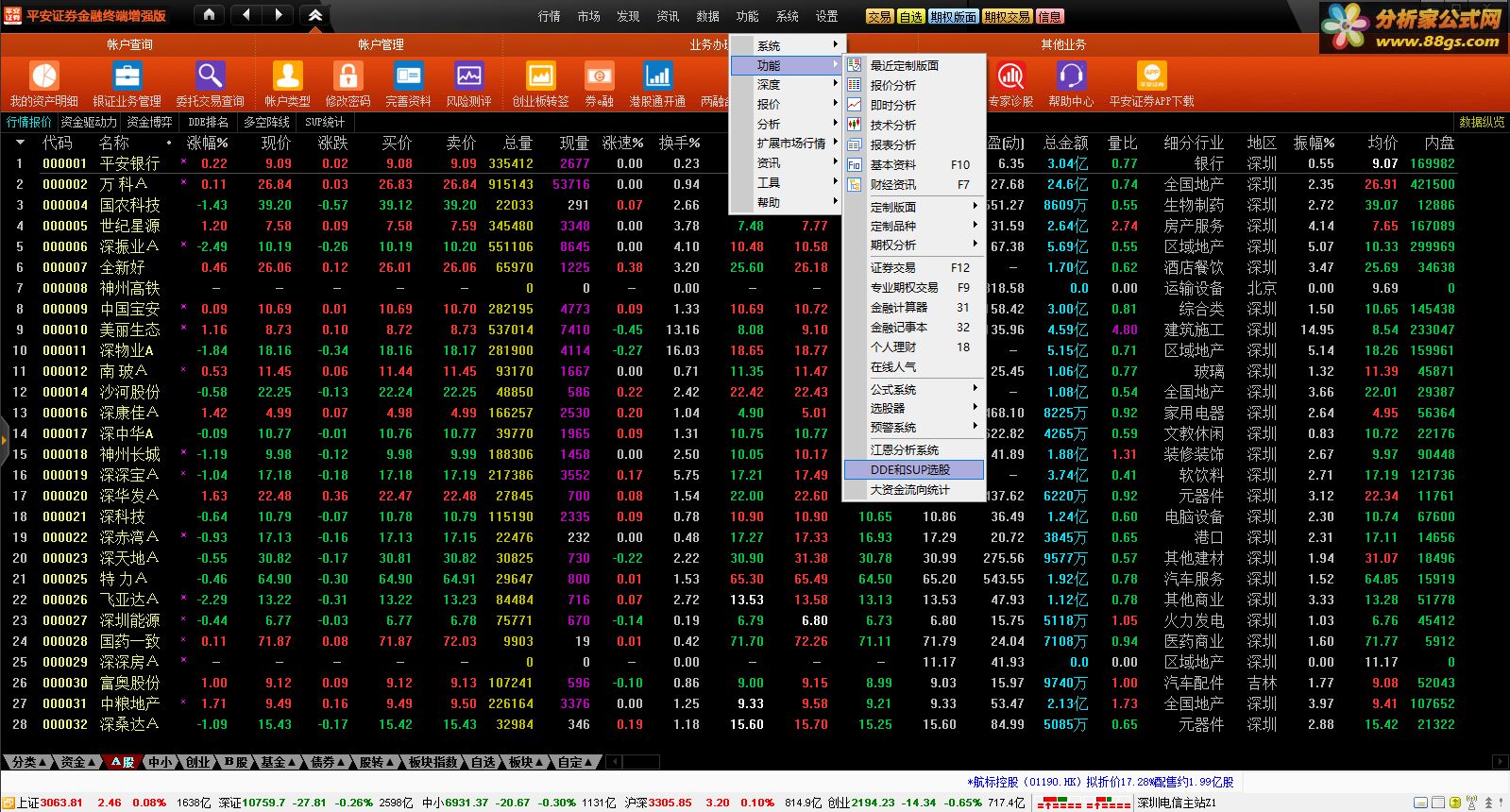This screenshot has width=1510, height=812.
Task: Open 专家诊股 icon
Action: pyautogui.click(x=1010, y=76)
